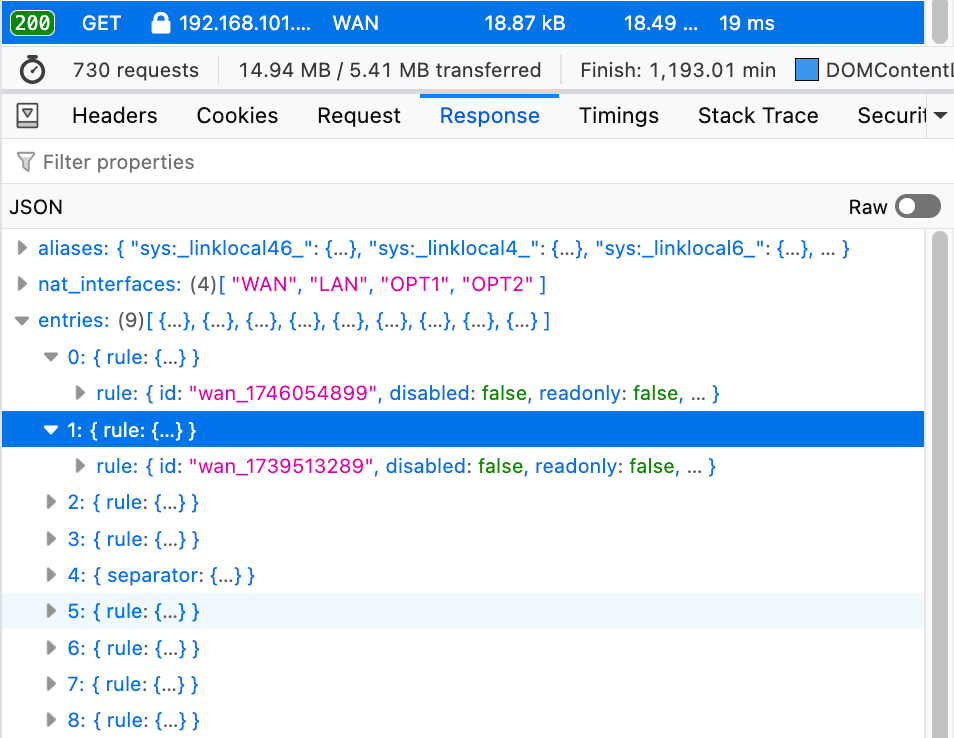Collapse the entries array
The image size is (954, 738).
(22, 321)
